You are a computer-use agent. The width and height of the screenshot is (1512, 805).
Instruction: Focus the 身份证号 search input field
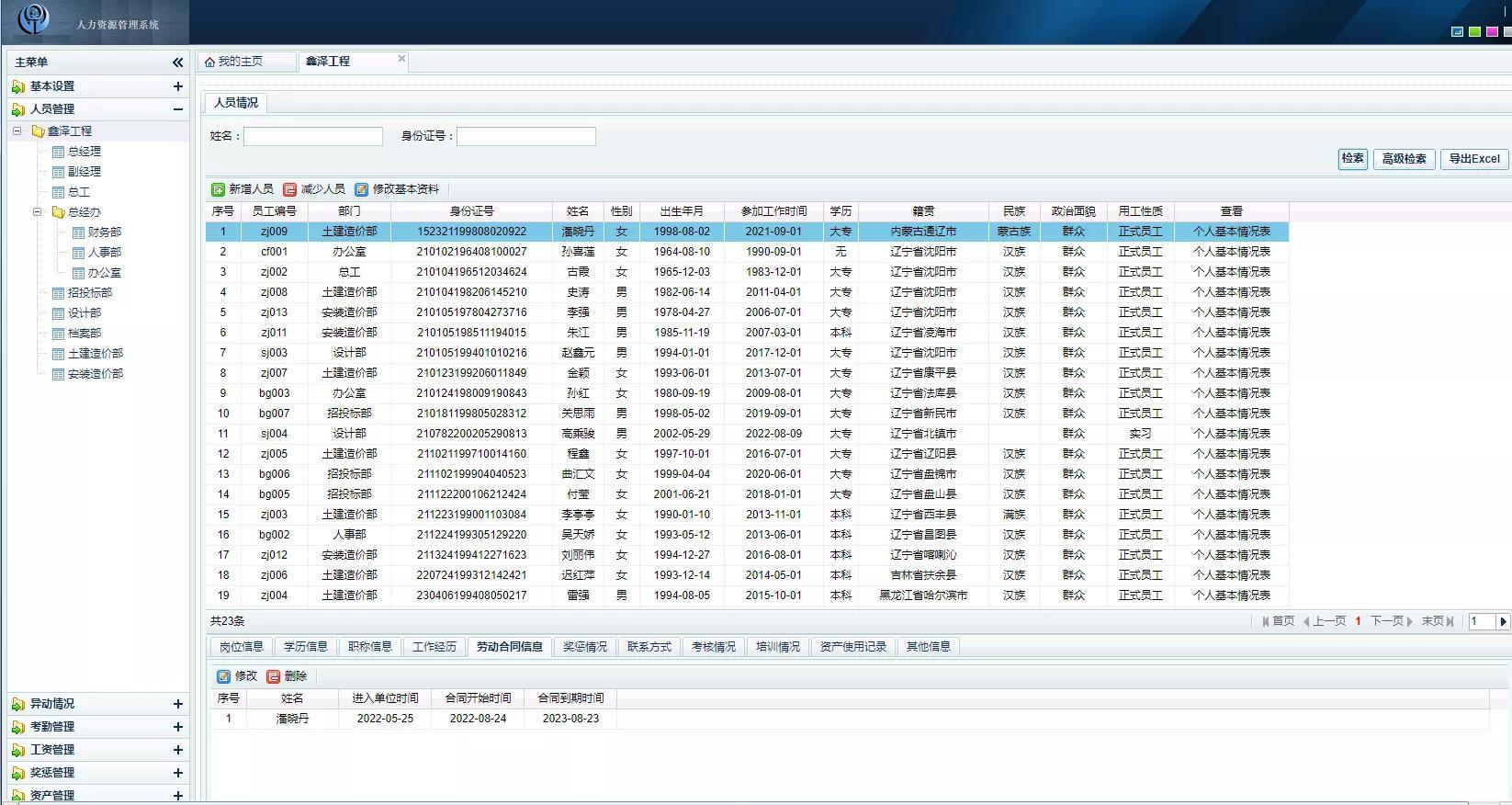525,136
